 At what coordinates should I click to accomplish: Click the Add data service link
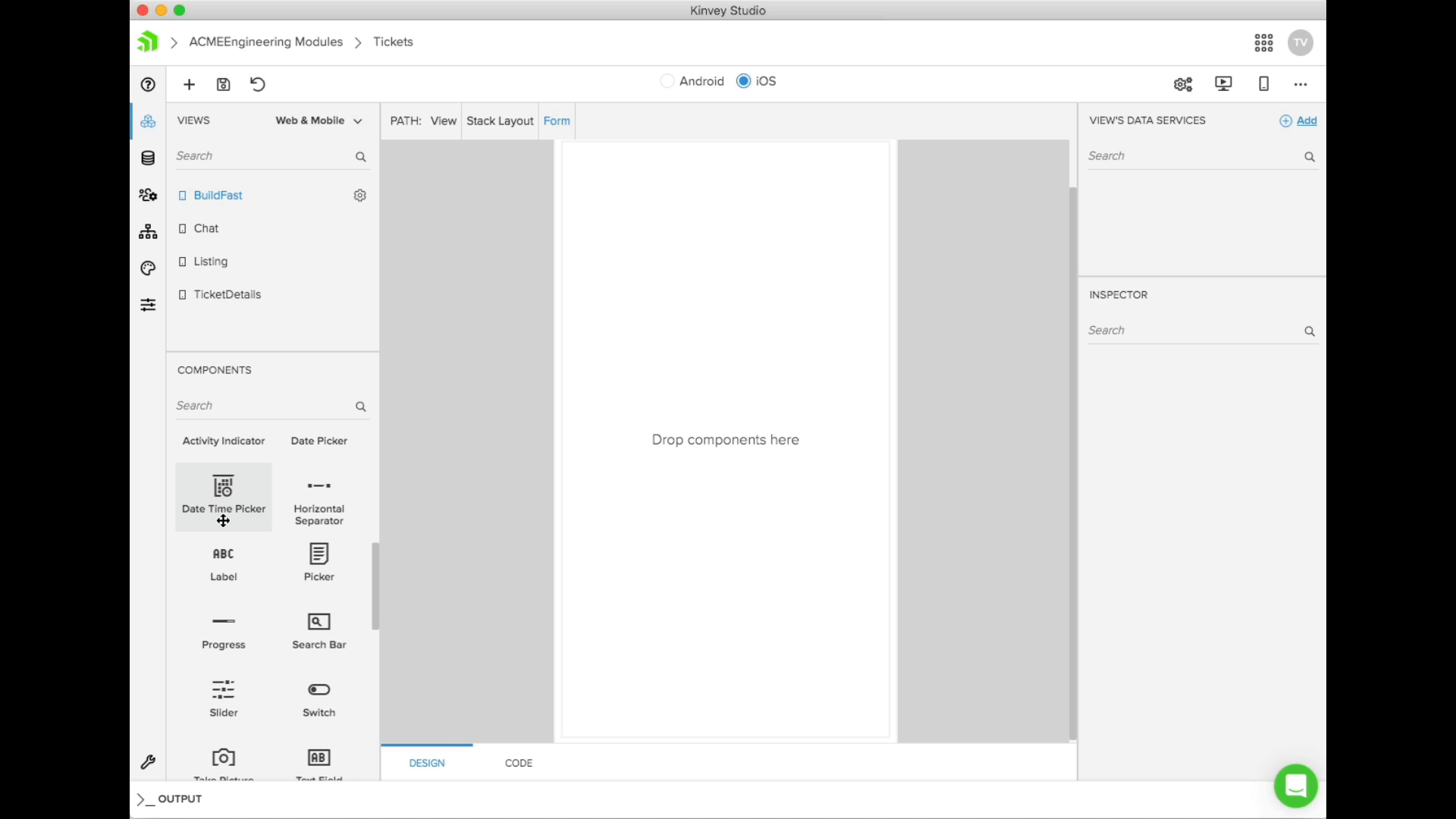click(x=1306, y=121)
